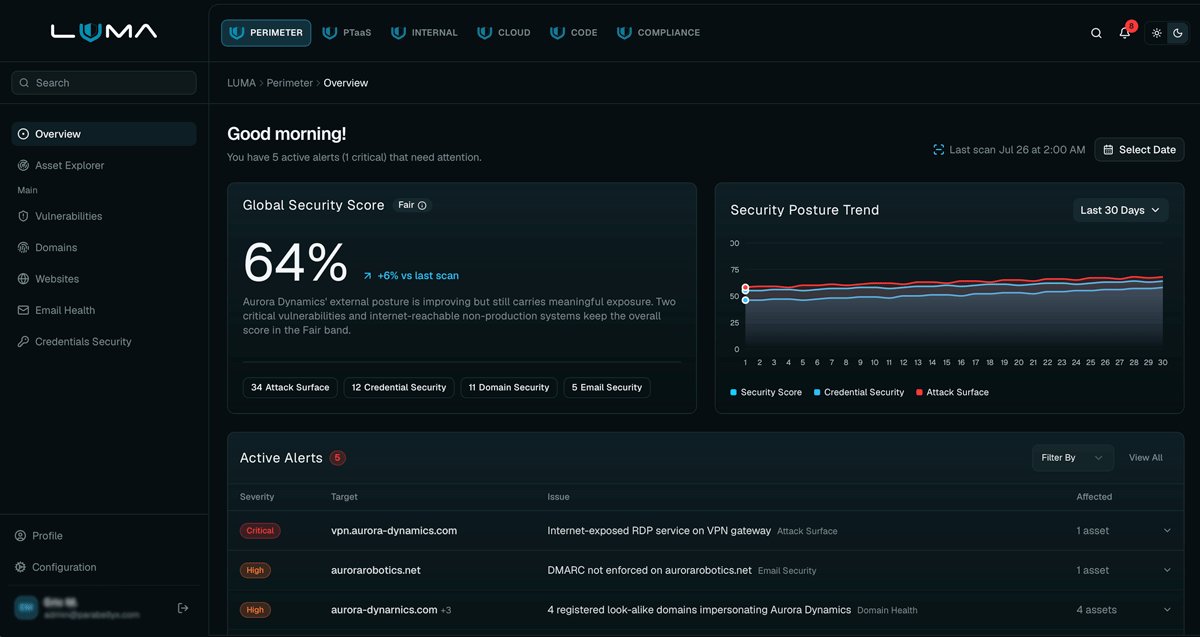Click the Asset Explorer icon
Viewport: 1200px width, 637px height.
[24, 165]
